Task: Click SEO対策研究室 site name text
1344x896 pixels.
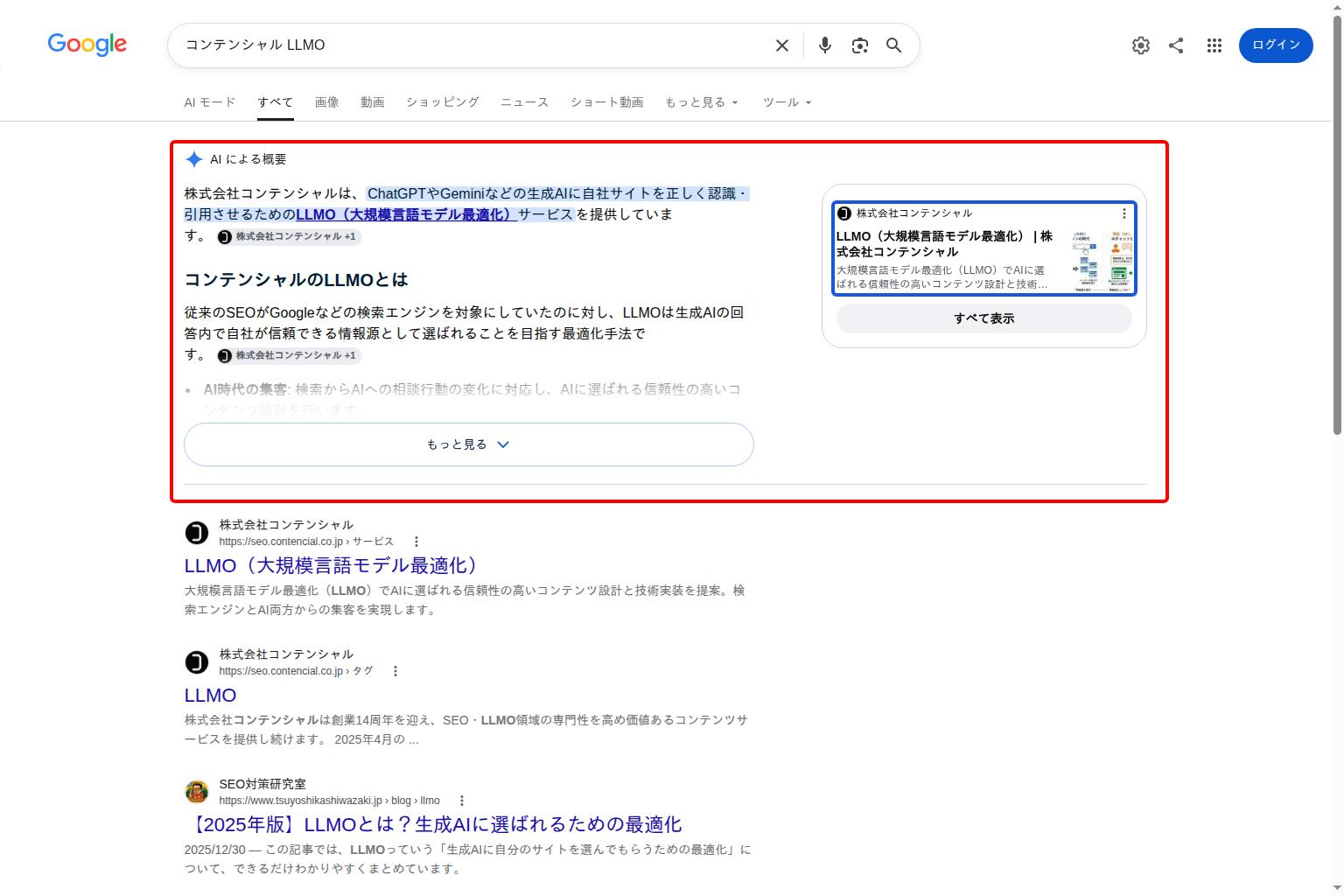Action: 262,784
